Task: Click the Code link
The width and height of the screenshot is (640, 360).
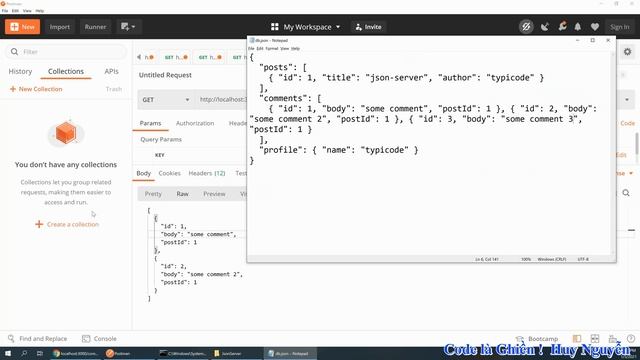Action: tap(627, 123)
